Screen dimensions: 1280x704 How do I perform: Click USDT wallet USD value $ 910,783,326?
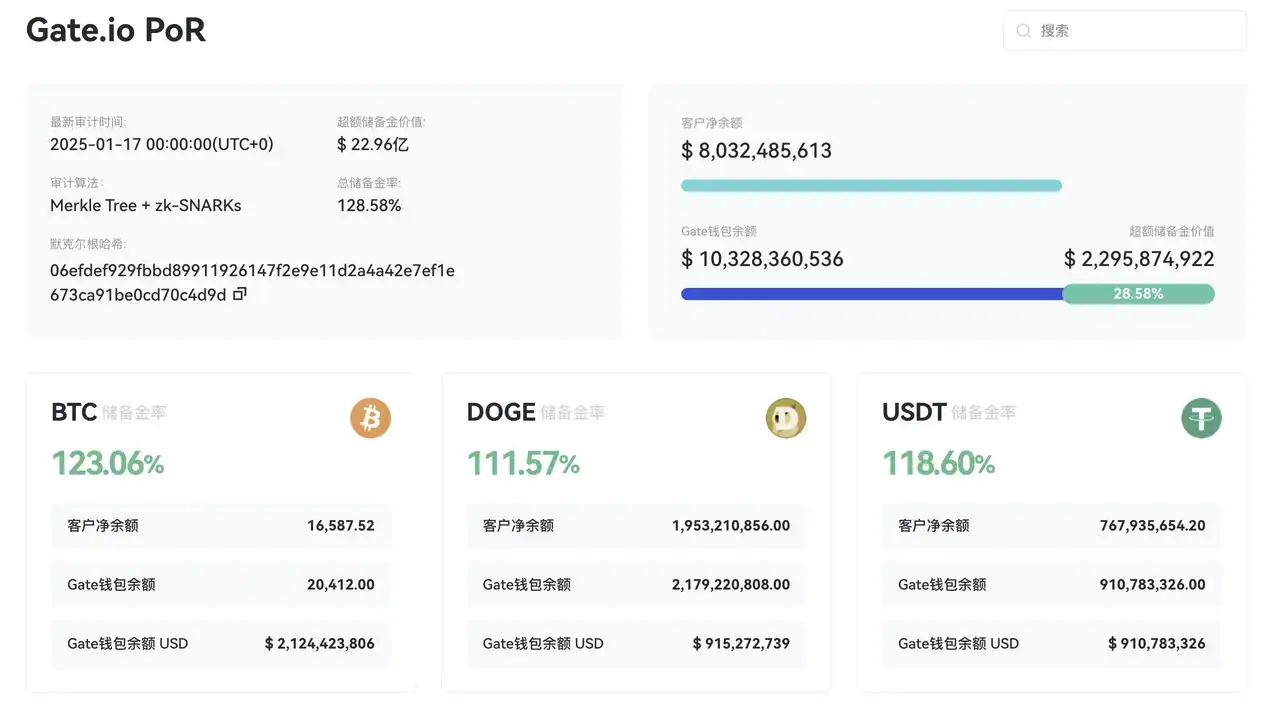pos(1157,643)
